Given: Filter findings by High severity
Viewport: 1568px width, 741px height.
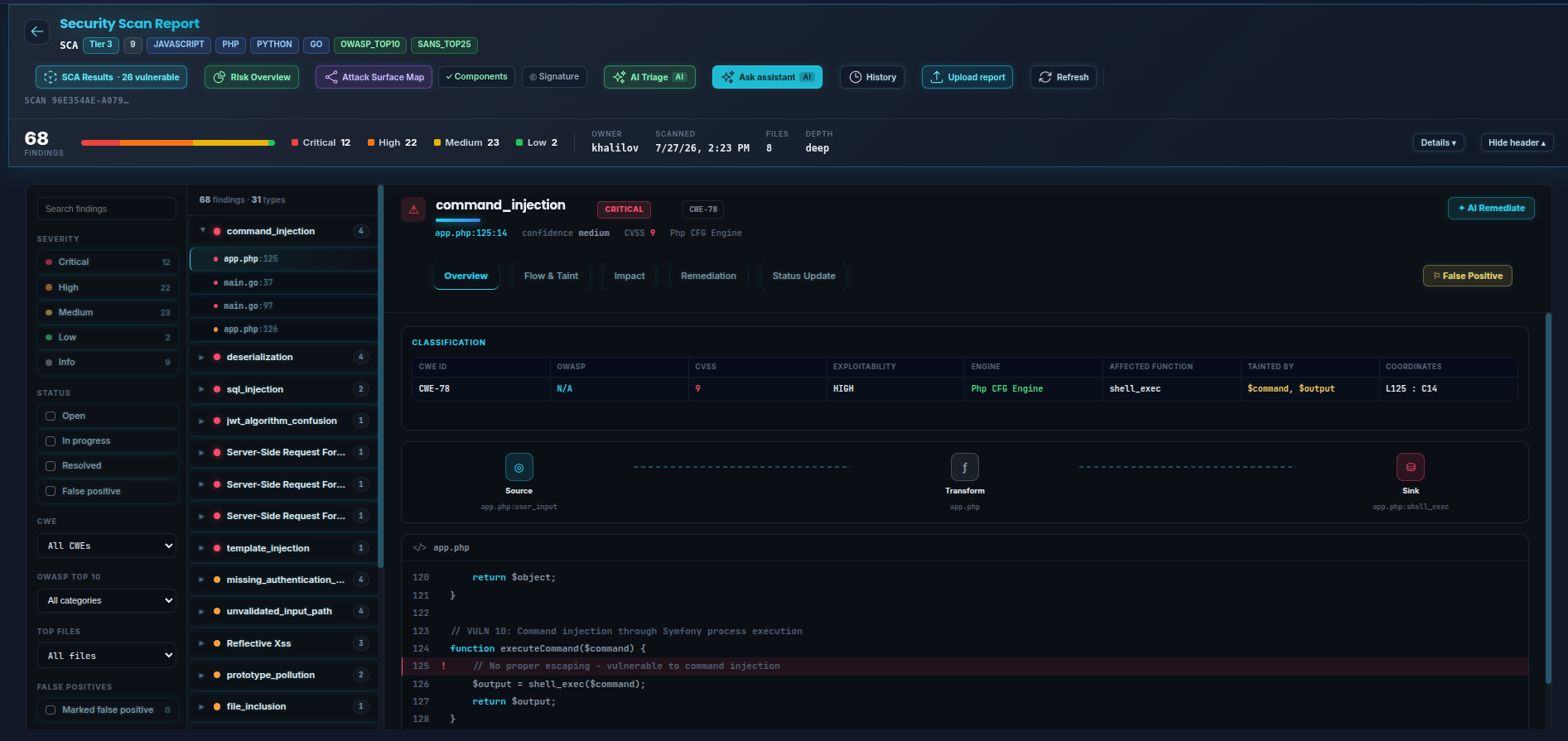Looking at the screenshot, I should pos(108,287).
